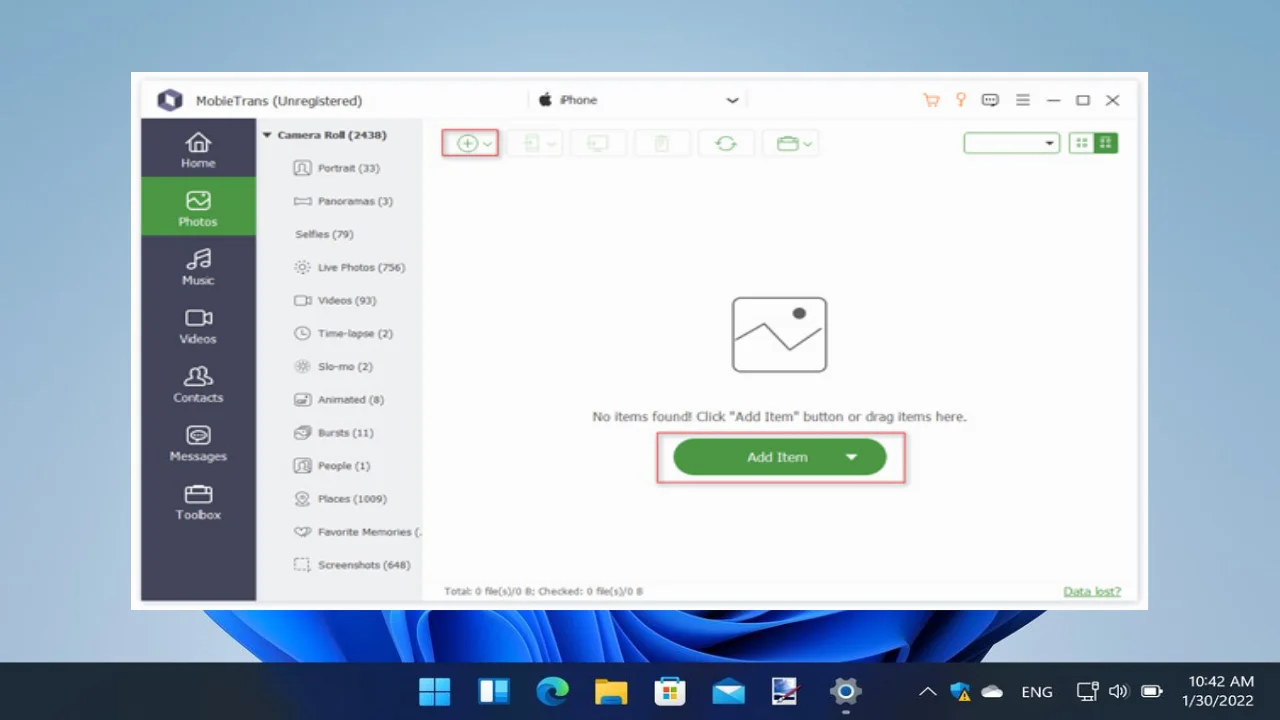Show hidden tray icons chevron
This screenshot has height=720, width=1280.
coord(928,691)
